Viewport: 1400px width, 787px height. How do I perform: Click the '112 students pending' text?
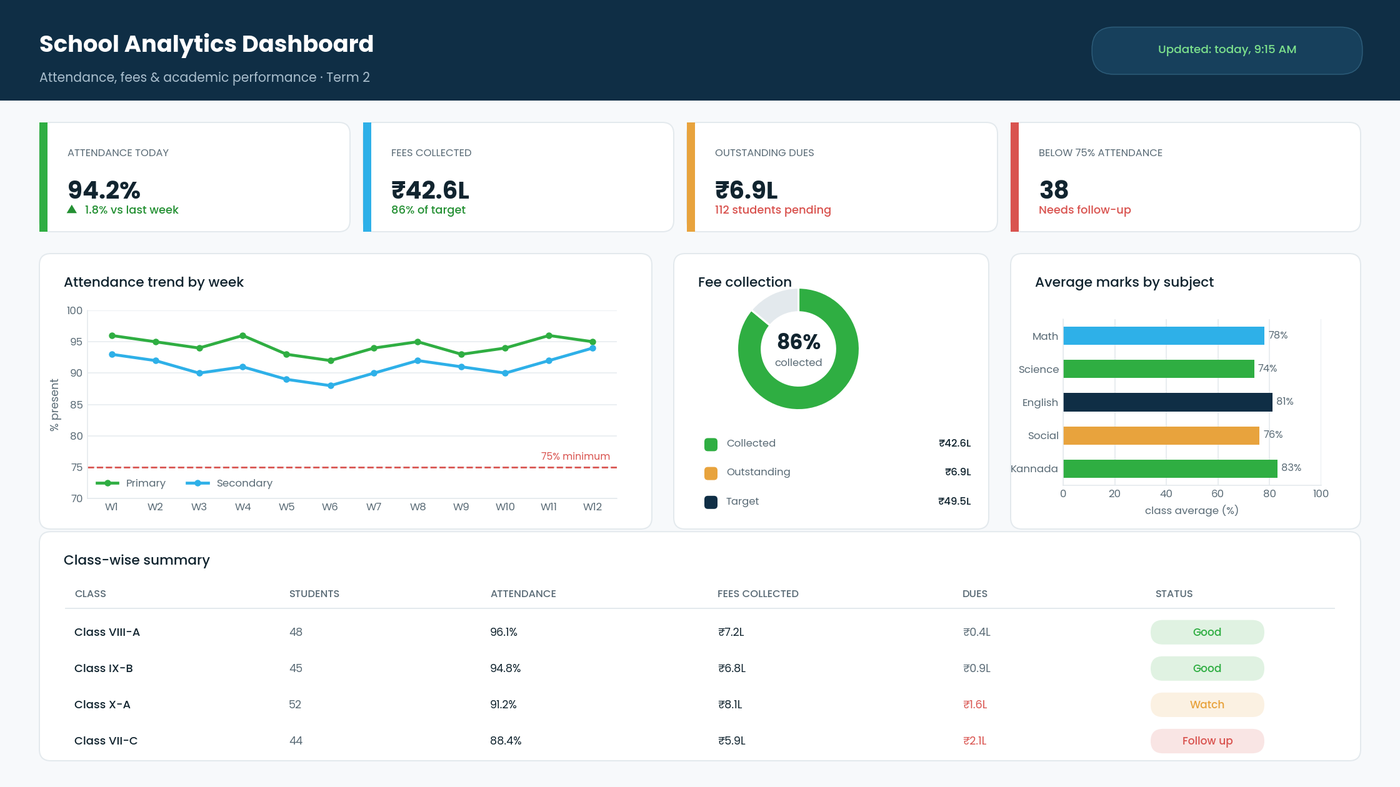pyautogui.click(x=773, y=210)
